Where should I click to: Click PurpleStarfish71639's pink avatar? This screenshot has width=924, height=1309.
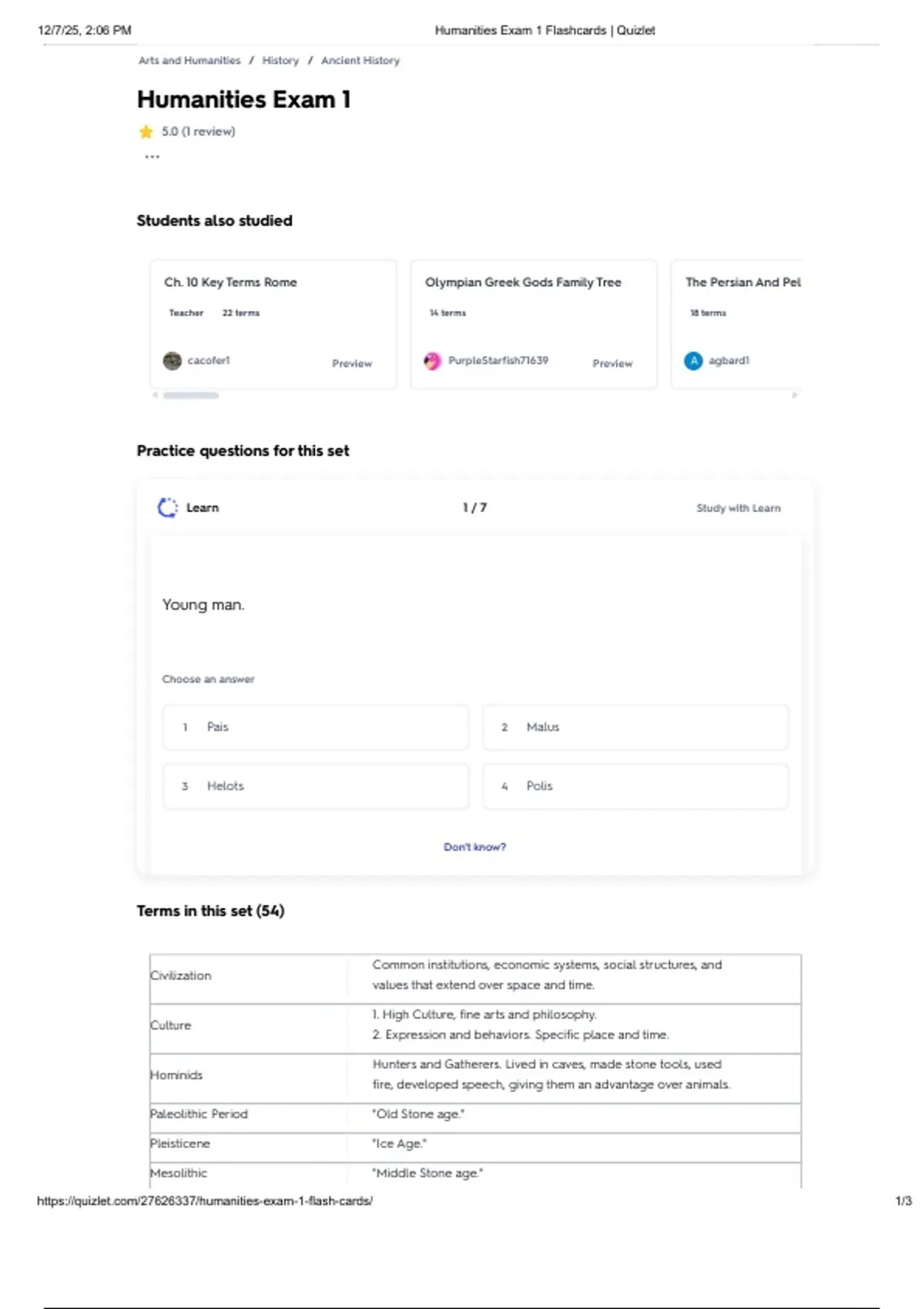click(433, 360)
